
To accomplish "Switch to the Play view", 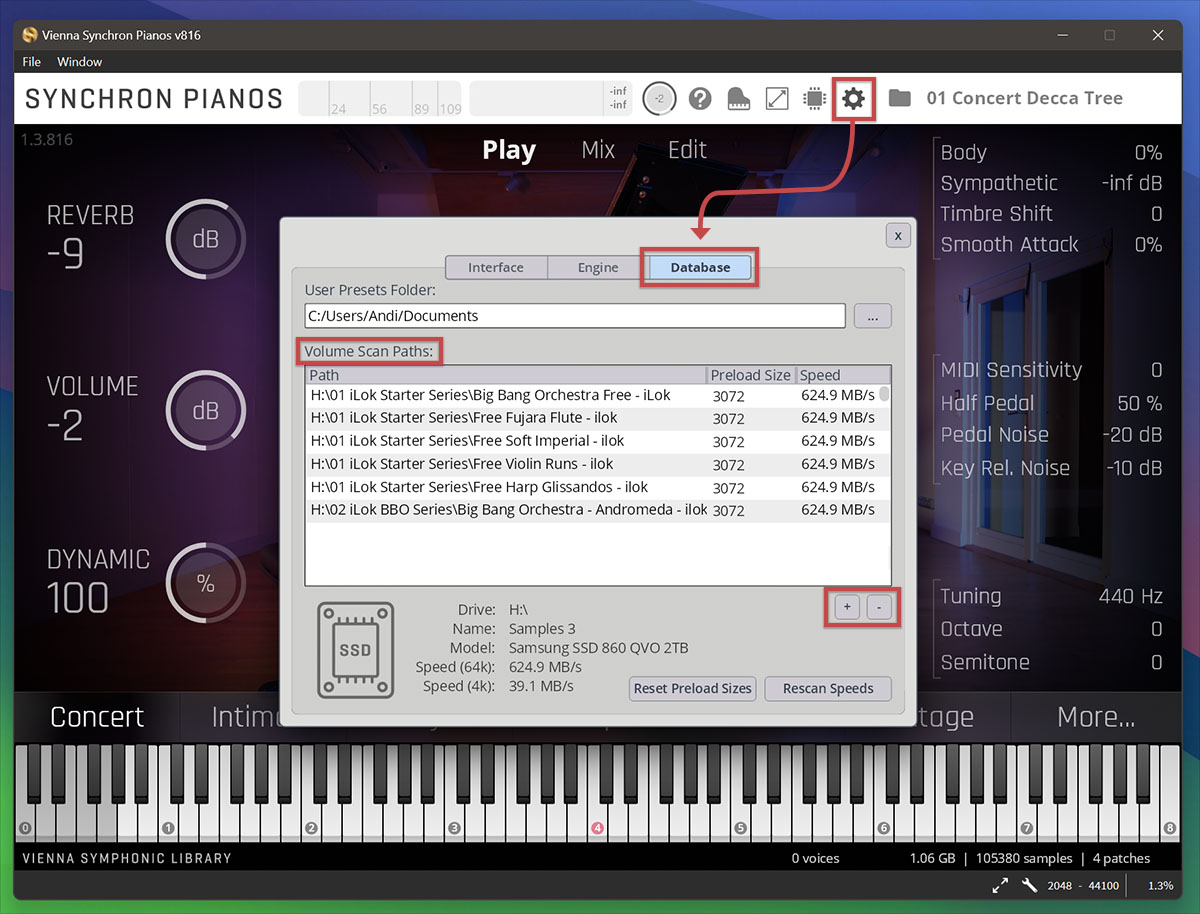I will tap(509, 150).
